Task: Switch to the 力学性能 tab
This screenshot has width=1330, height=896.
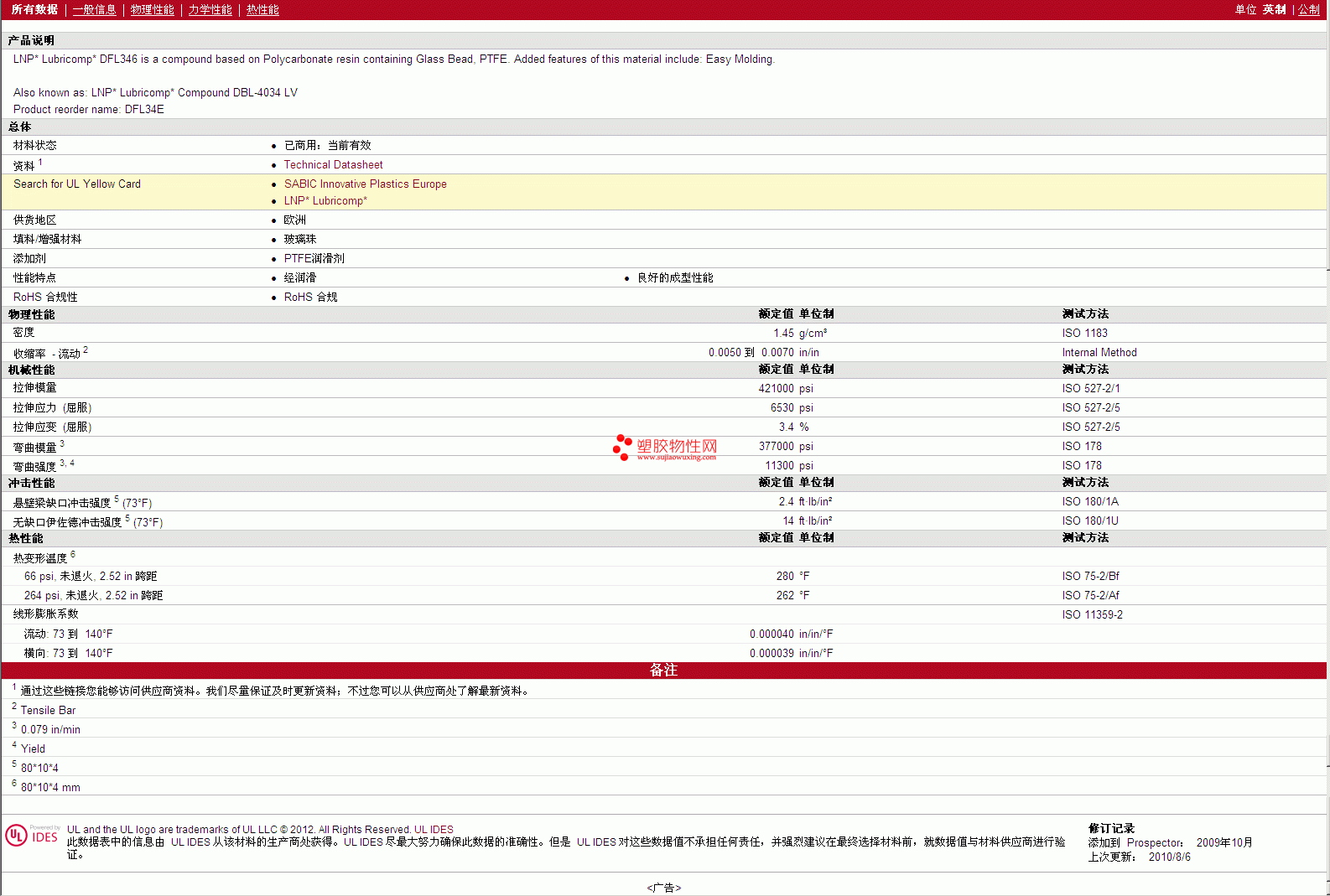Action: [210, 10]
